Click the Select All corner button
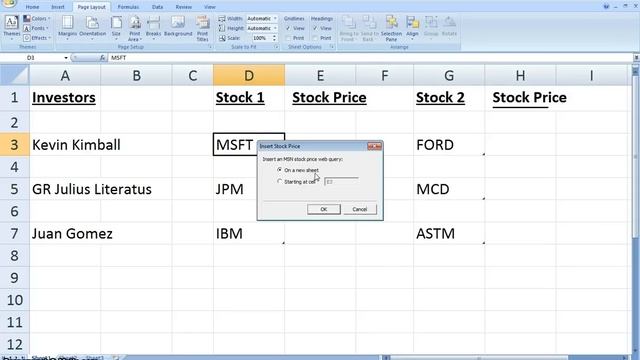The height and width of the screenshot is (360, 640). (x=15, y=75)
